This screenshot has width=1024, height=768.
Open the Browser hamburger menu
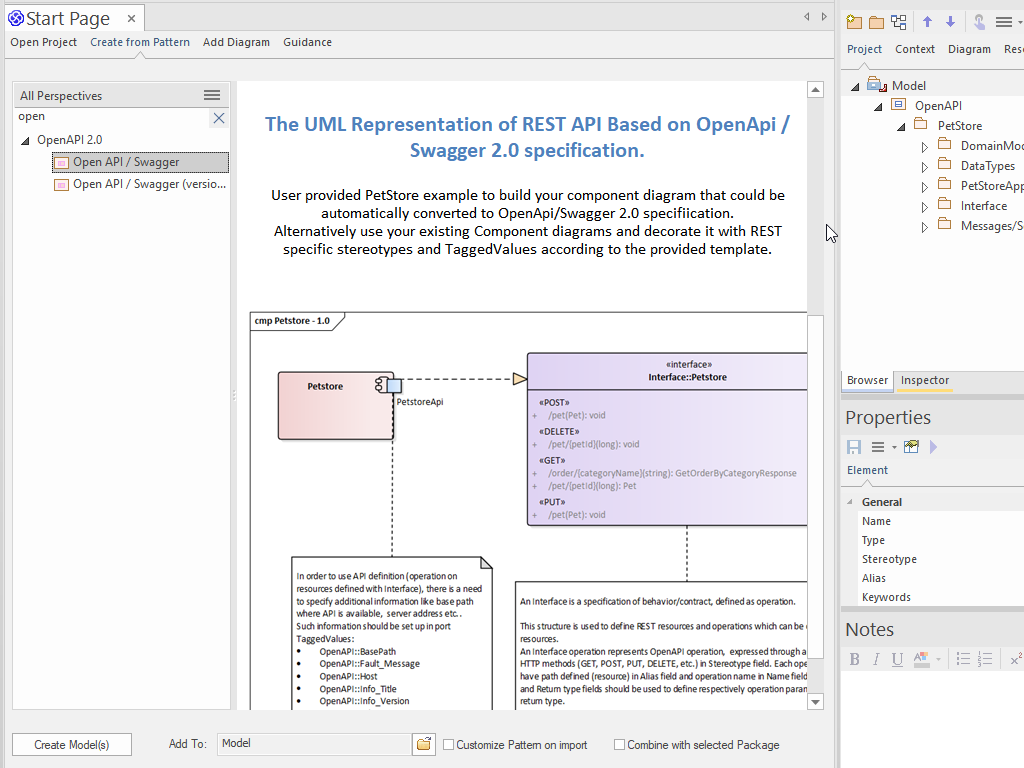pos(1004,22)
